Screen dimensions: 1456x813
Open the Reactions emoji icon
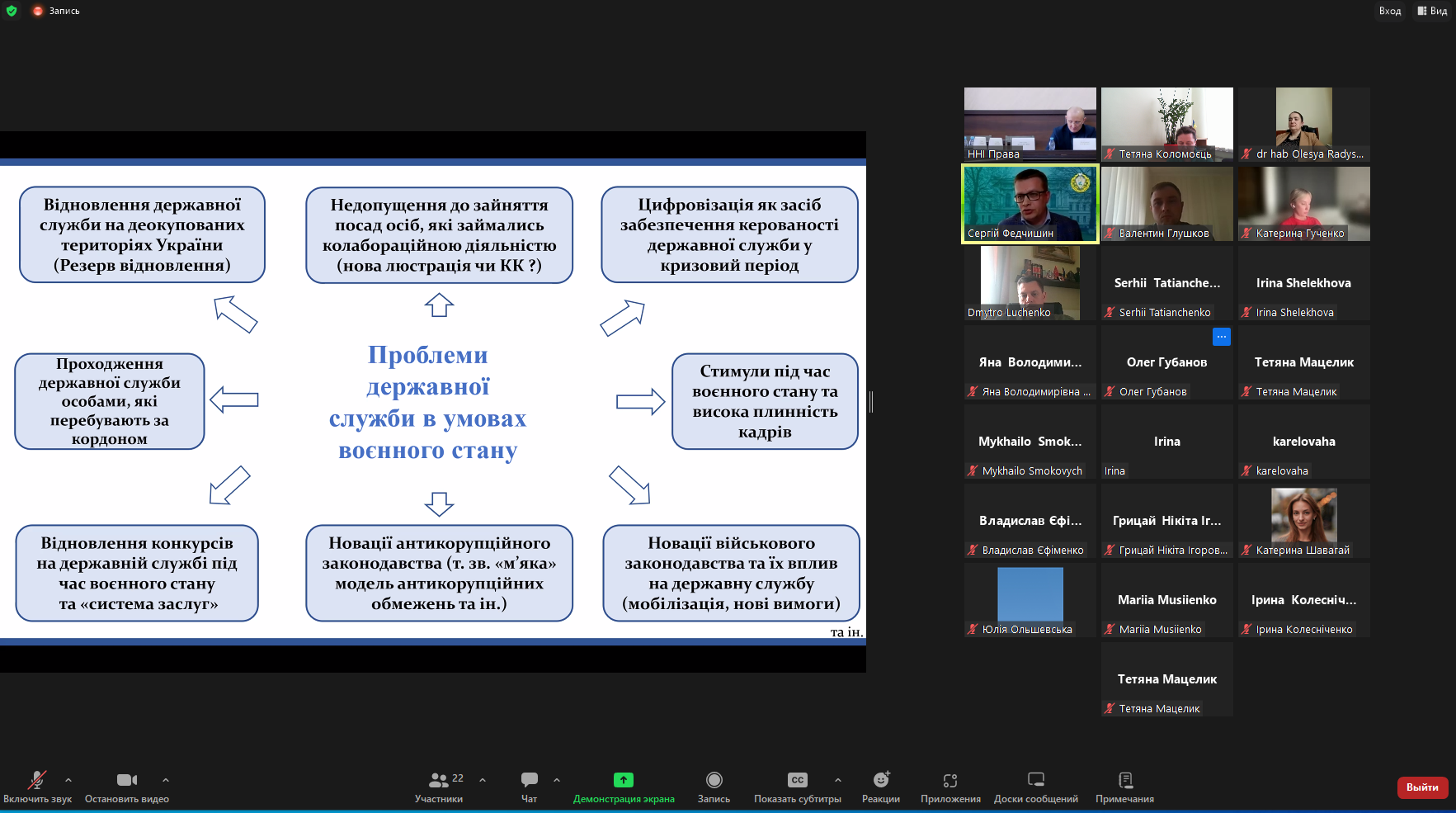pyautogui.click(x=881, y=780)
